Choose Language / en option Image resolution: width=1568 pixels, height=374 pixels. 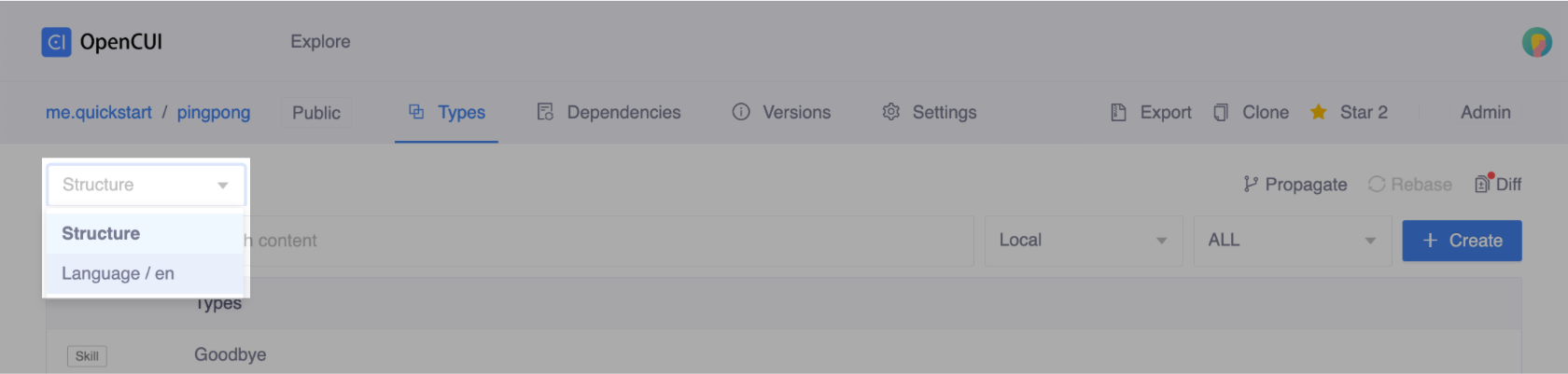click(x=118, y=274)
